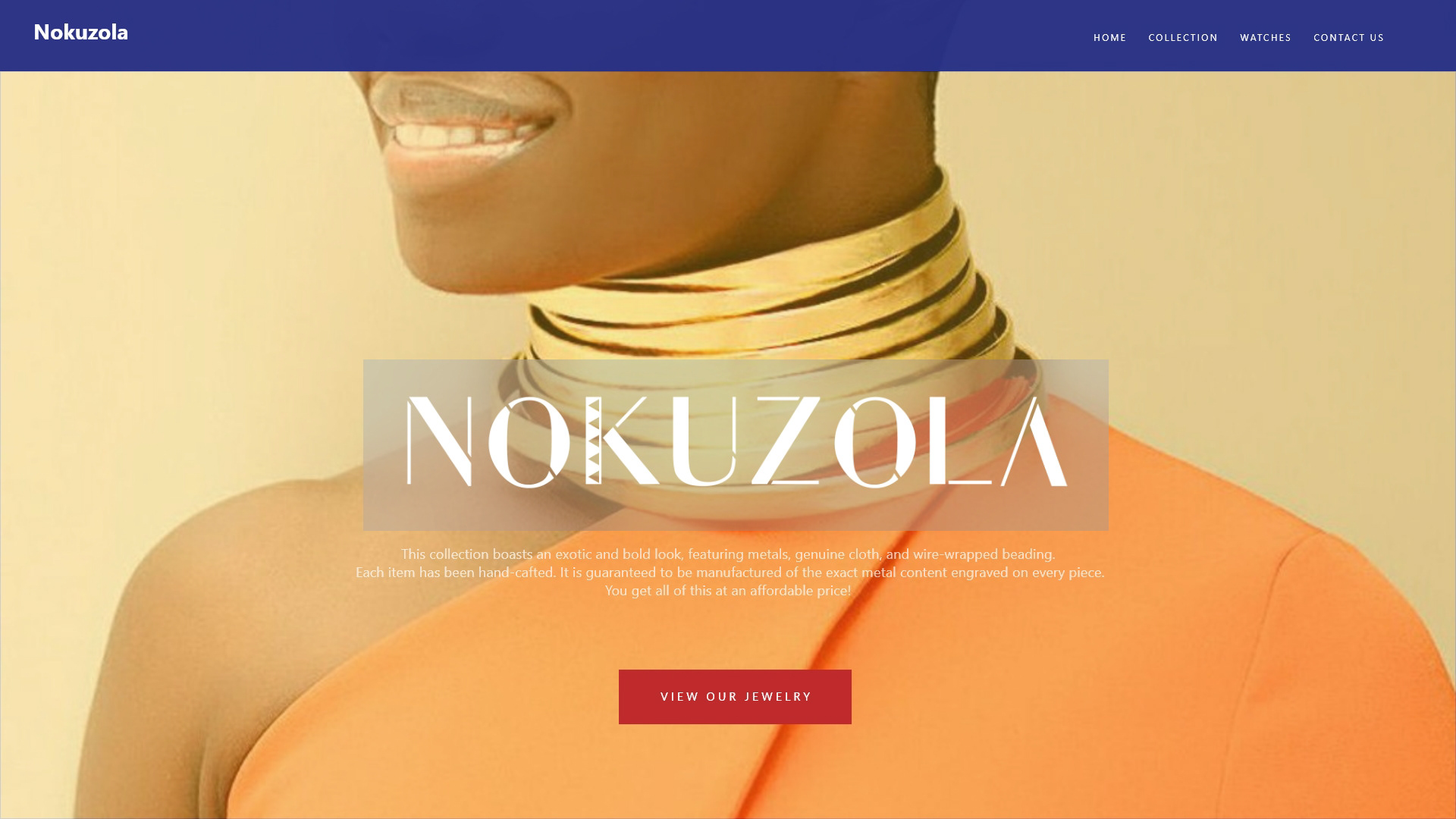Open the HOME navigation link
Screen dimensions: 1456x819
(1109, 38)
